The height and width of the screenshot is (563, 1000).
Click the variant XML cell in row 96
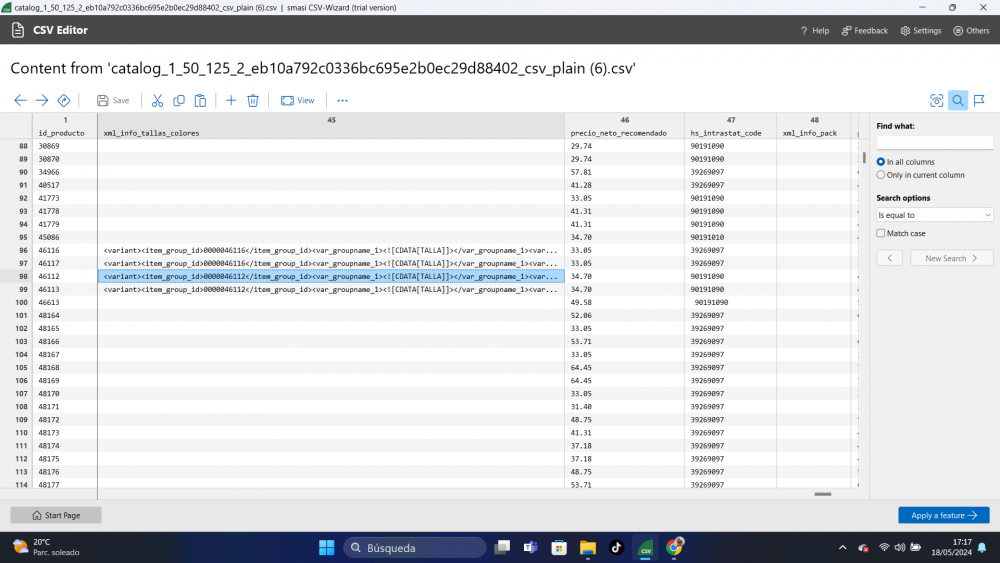[330, 251]
